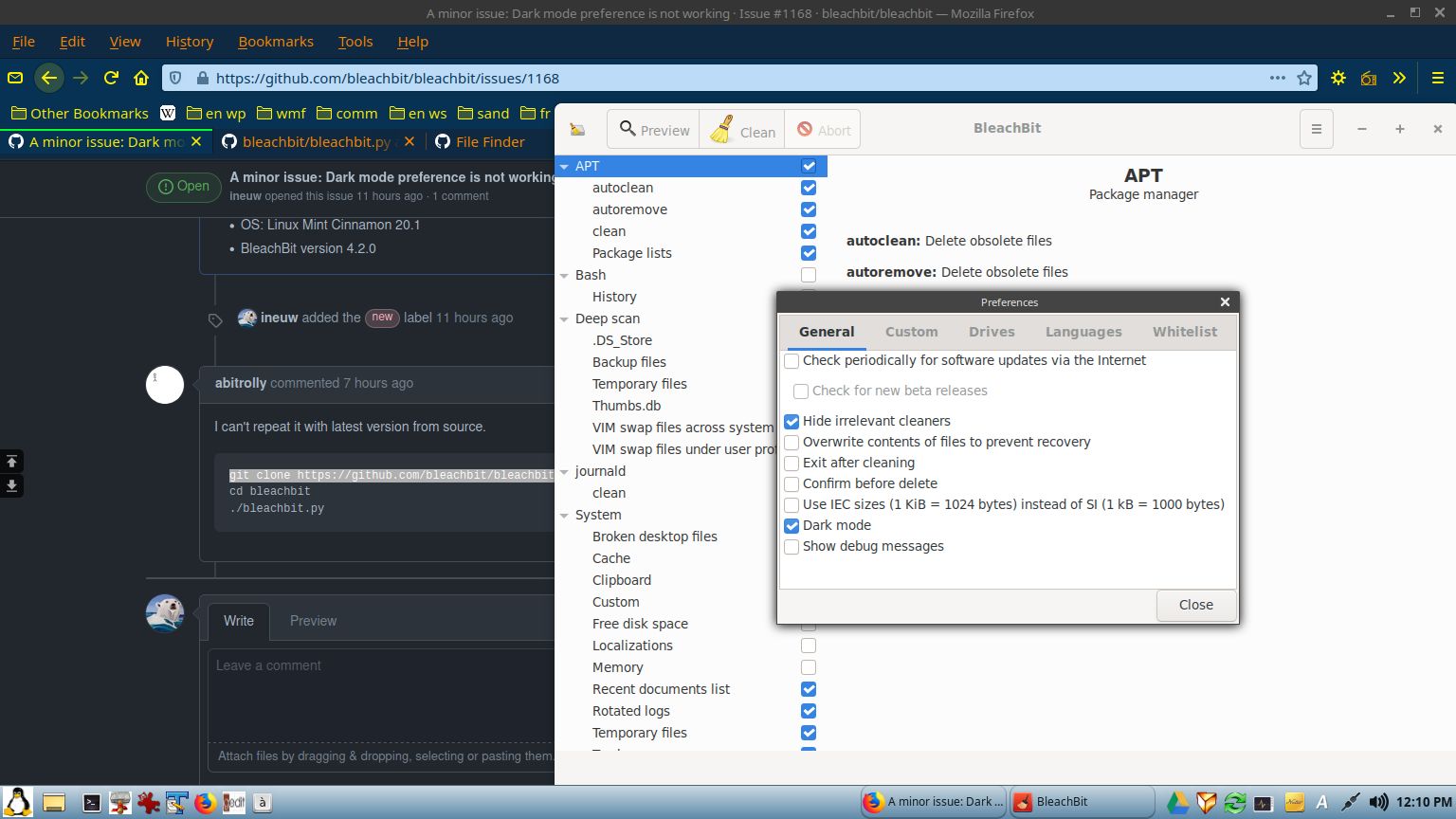Switch to the Whitelist preferences tab
Image resolution: width=1456 pixels, height=819 pixels.
1184,332
